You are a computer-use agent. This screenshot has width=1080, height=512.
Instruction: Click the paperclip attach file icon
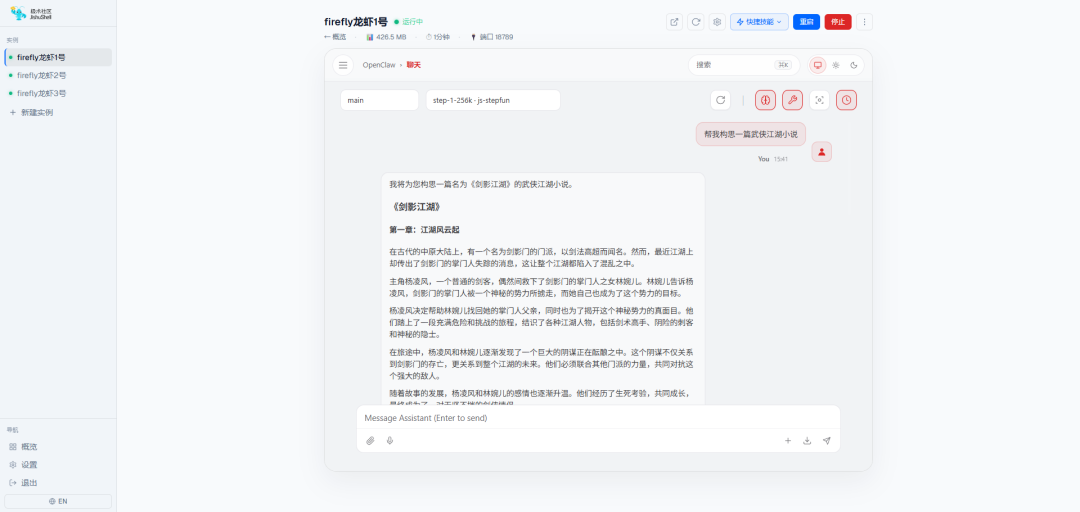(370, 441)
